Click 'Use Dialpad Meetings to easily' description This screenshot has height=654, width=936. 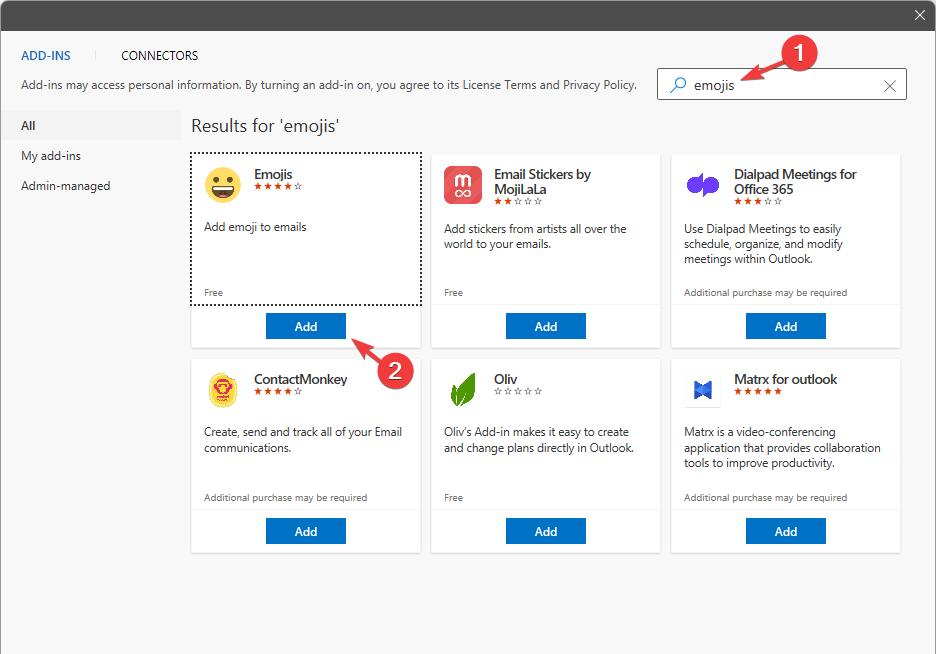coord(763,244)
